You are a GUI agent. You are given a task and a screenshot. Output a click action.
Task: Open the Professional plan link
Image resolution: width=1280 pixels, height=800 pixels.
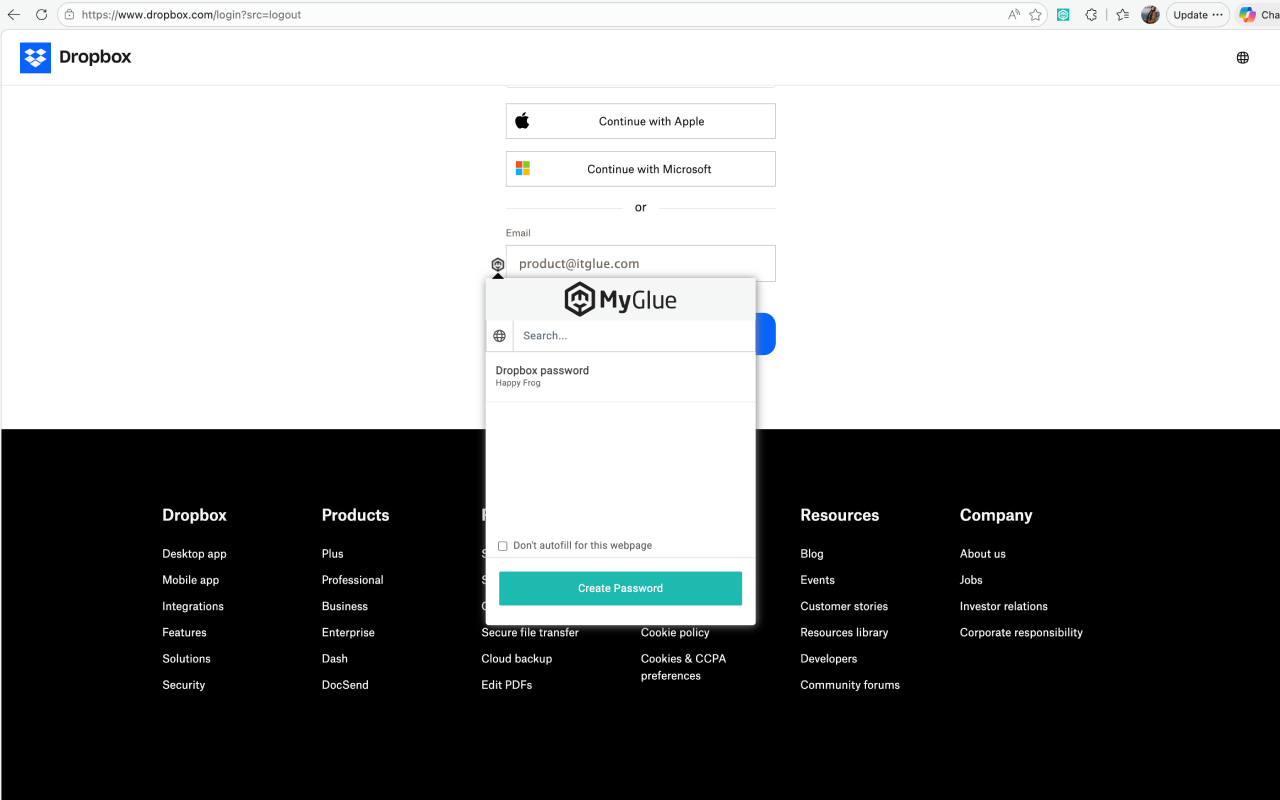352,580
